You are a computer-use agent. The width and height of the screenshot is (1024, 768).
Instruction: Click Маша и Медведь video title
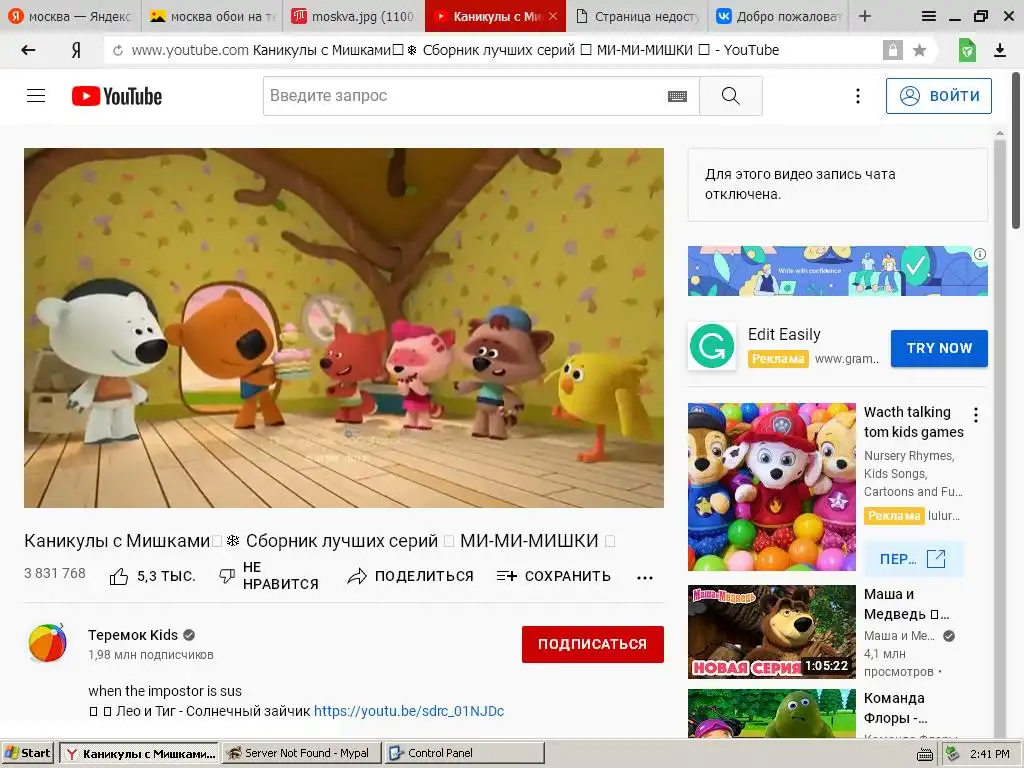click(x=906, y=604)
